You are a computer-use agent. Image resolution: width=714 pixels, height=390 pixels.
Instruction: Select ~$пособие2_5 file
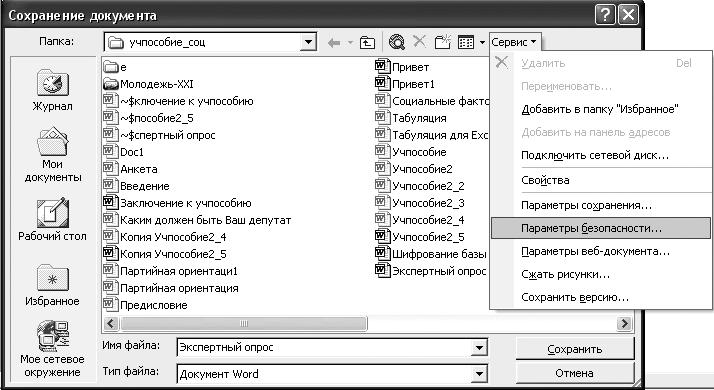pos(149,118)
